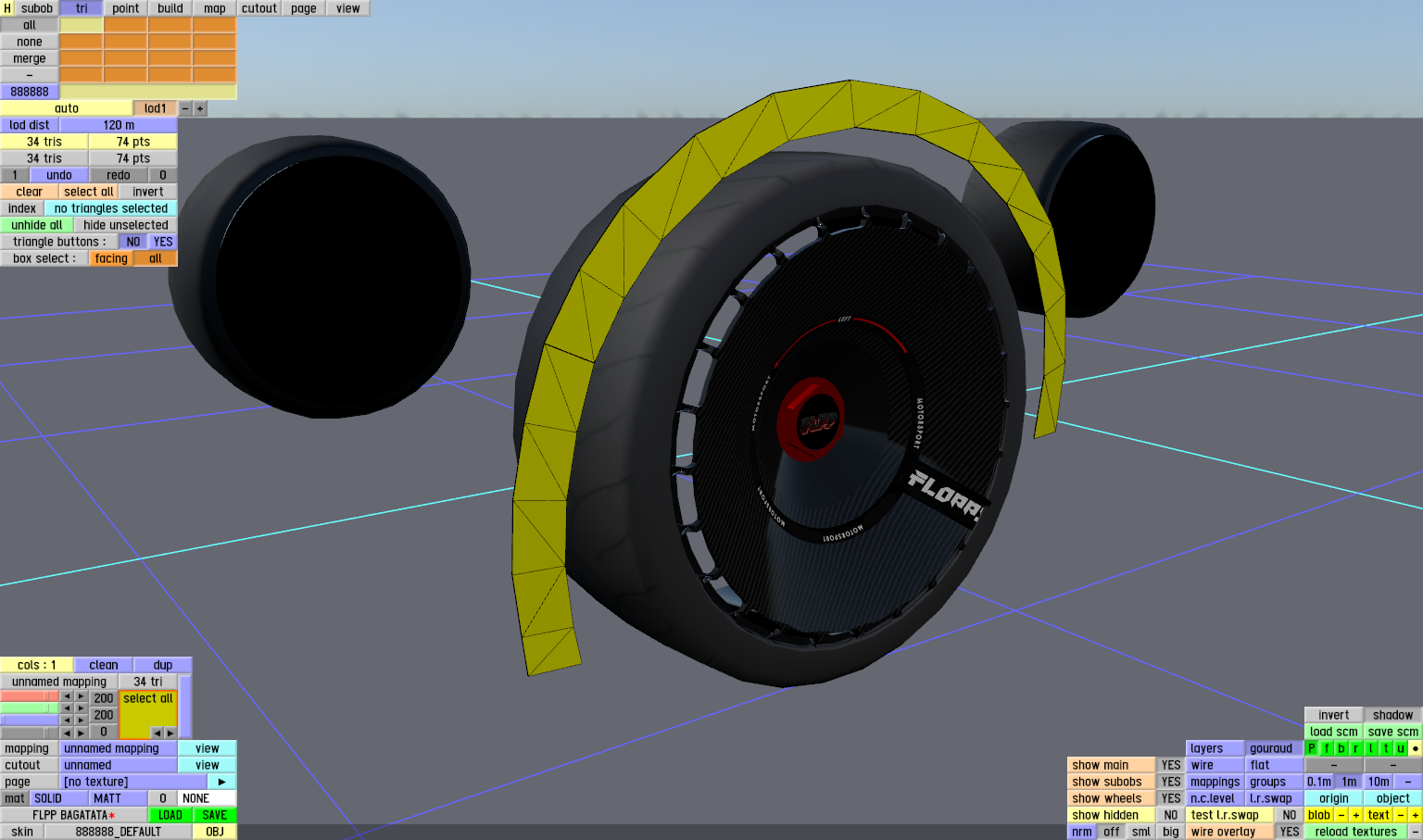Click the hide unselected button
Screen dimensions: 1423x840
click(x=126, y=225)
